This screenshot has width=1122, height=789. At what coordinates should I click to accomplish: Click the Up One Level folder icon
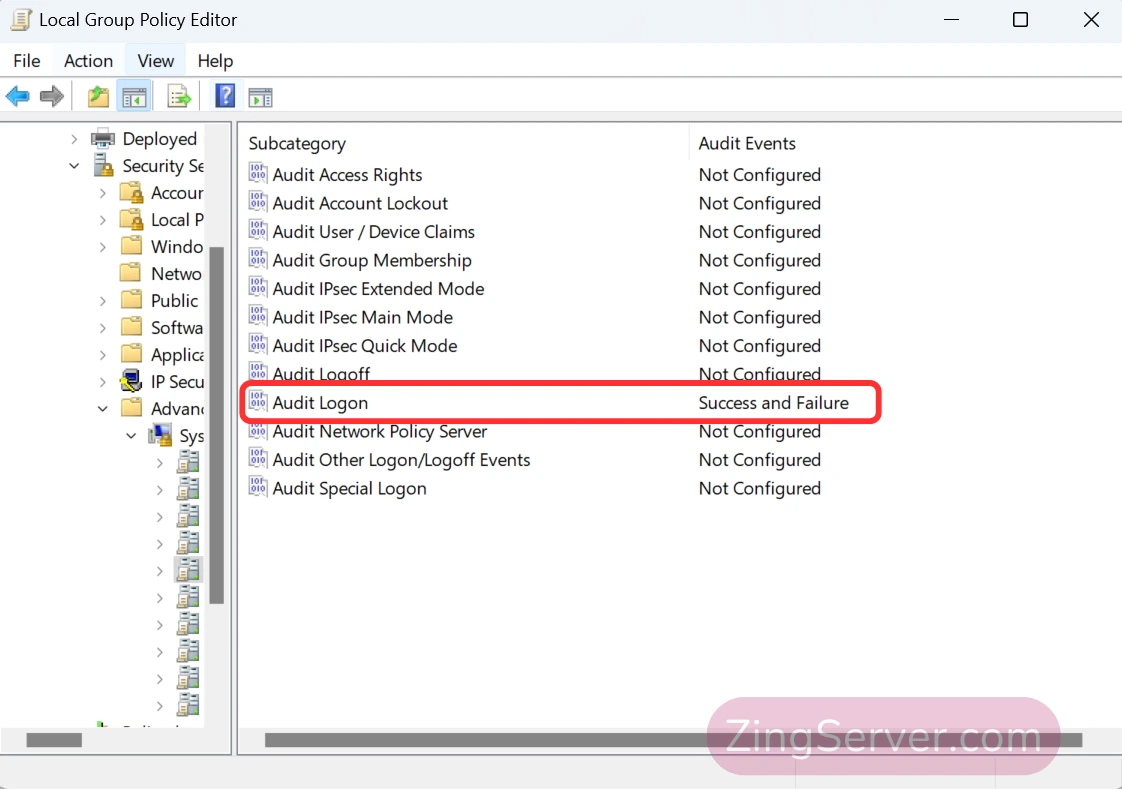click(x=98, y=96)
